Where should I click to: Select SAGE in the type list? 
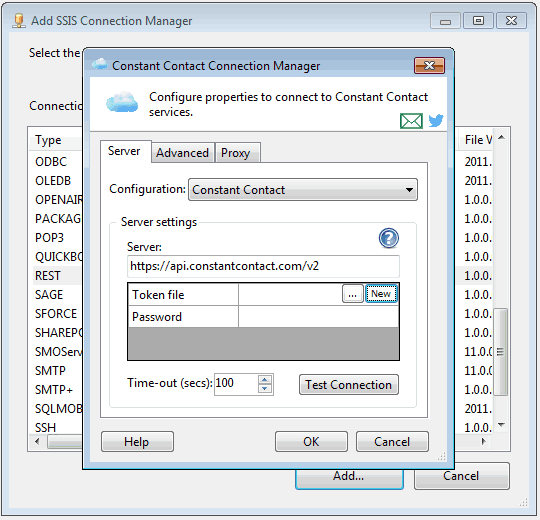(x=49, y=295)
